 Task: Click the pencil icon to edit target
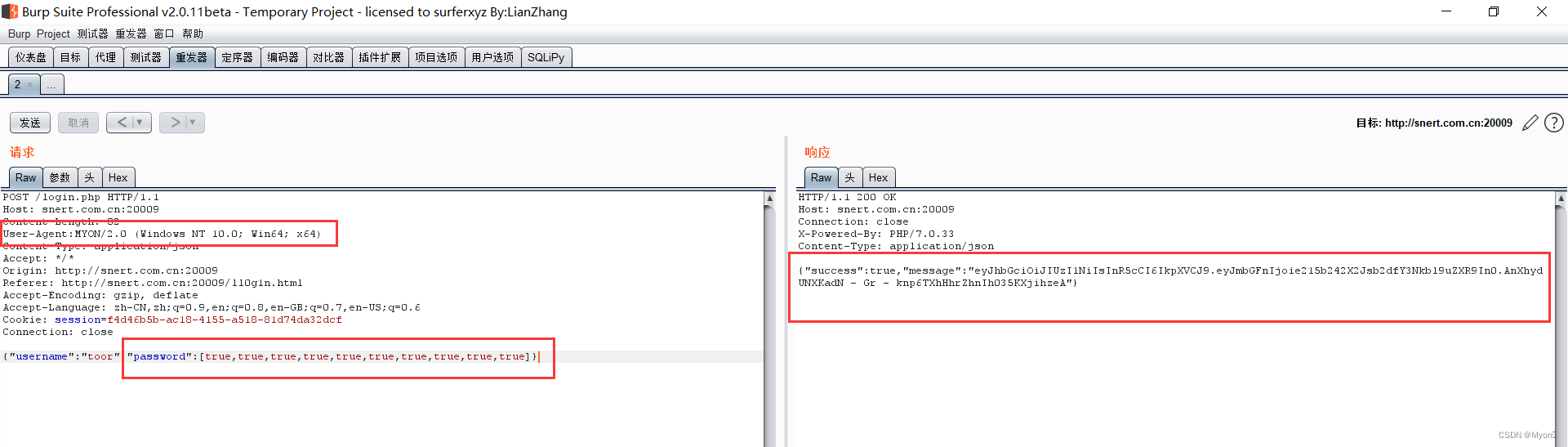pos(1530,123)
